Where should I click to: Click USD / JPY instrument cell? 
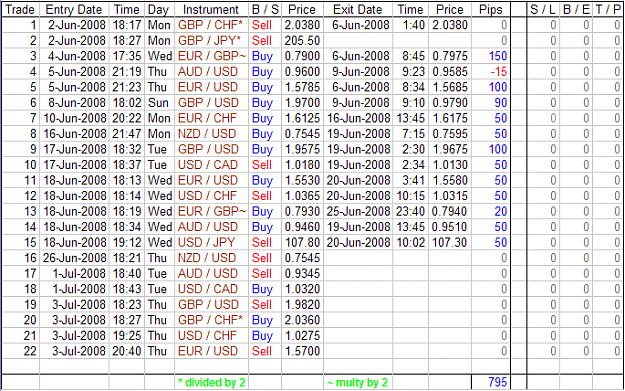(x=206, y=243)
